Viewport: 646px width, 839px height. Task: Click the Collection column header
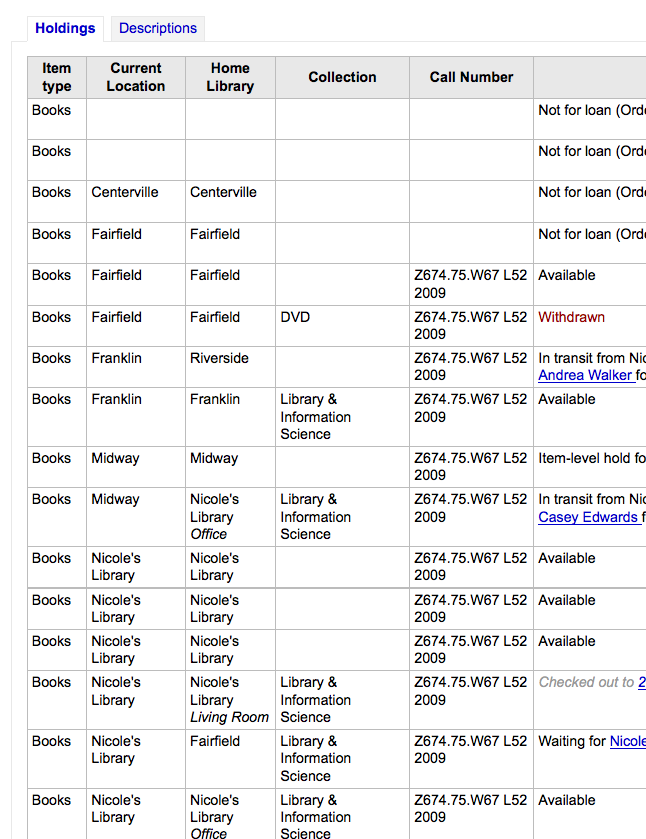tap(342, 77)
